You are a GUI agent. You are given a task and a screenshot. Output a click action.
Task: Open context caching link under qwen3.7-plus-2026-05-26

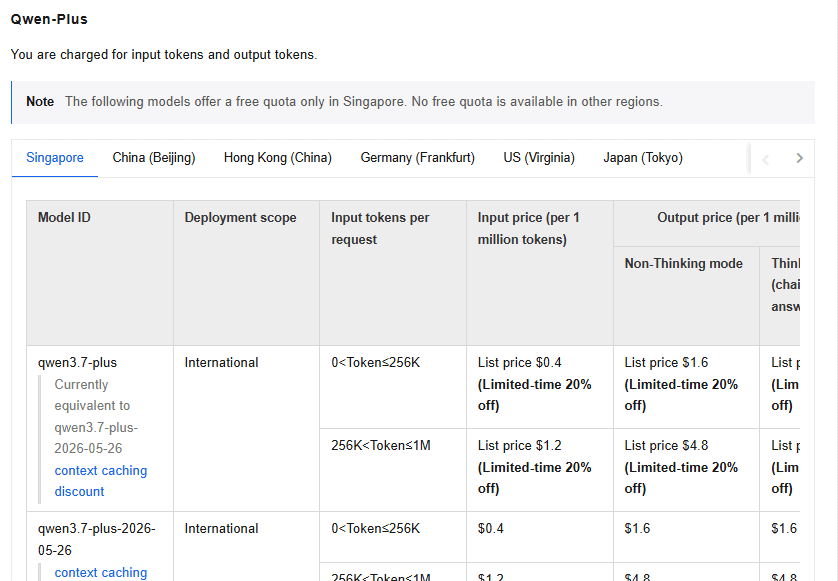point(100,572)
